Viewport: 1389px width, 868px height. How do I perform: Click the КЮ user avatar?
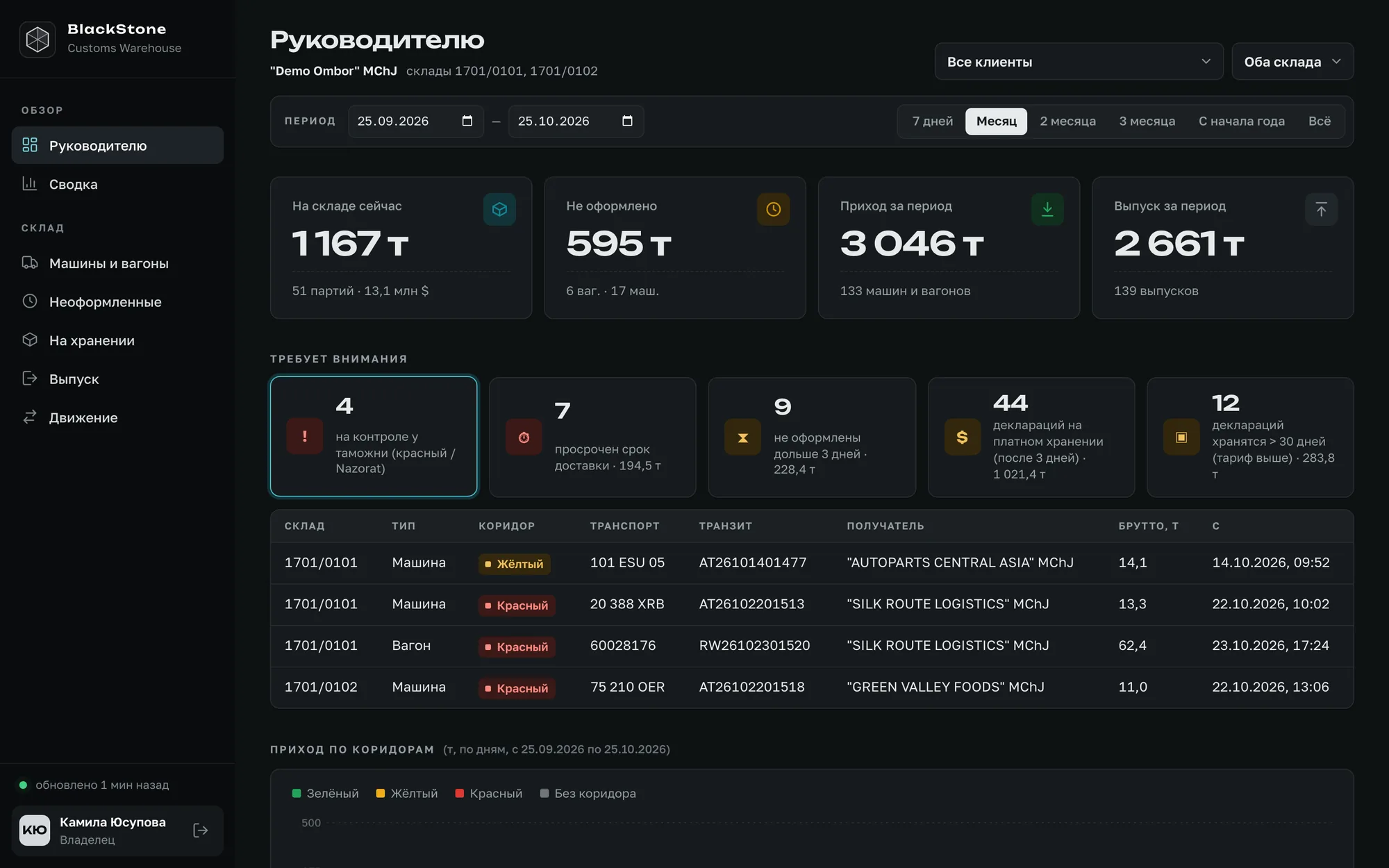pyautogui.click(x=35, y=831)
